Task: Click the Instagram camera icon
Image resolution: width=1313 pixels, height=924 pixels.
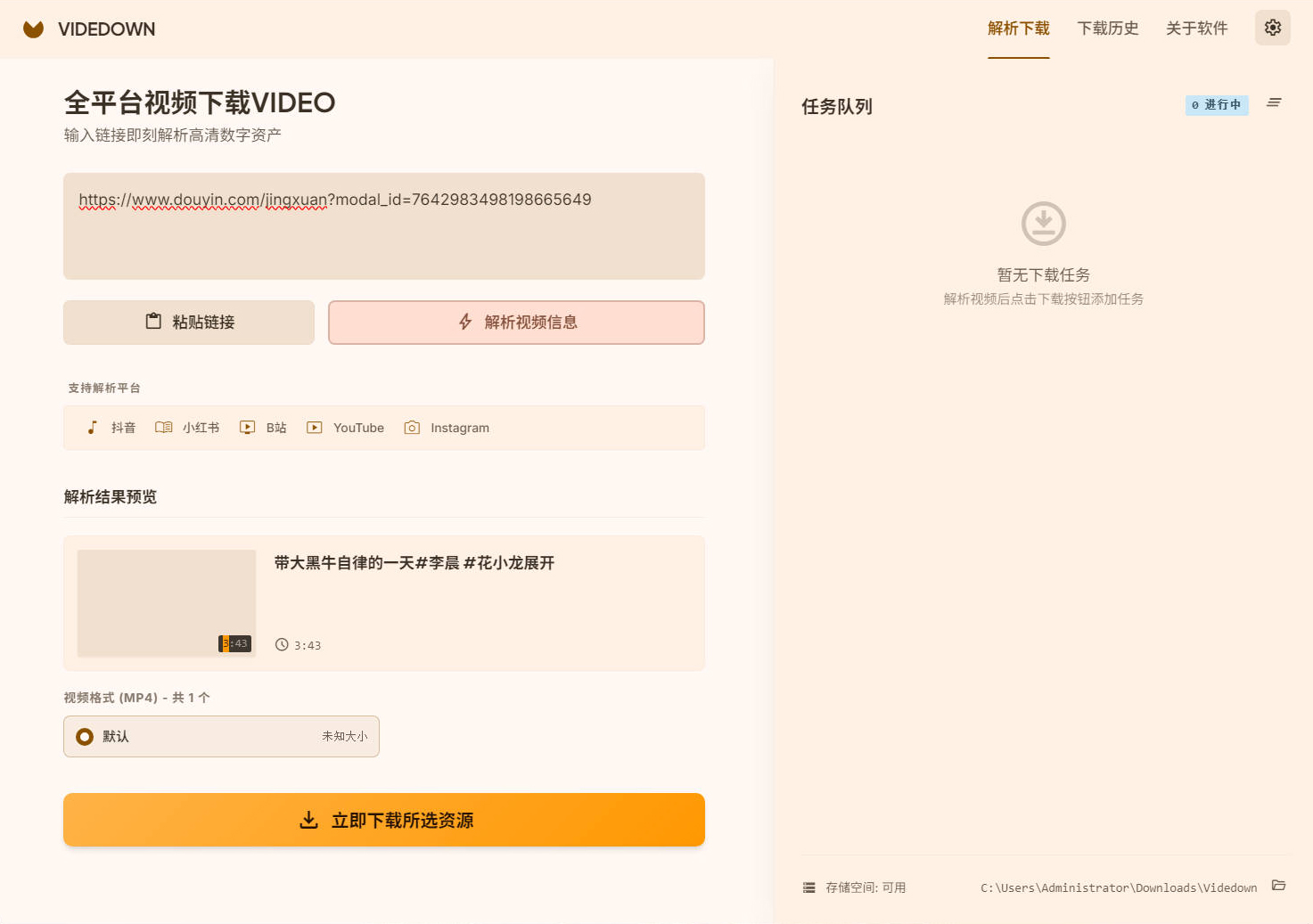Action: pos(412,428)
